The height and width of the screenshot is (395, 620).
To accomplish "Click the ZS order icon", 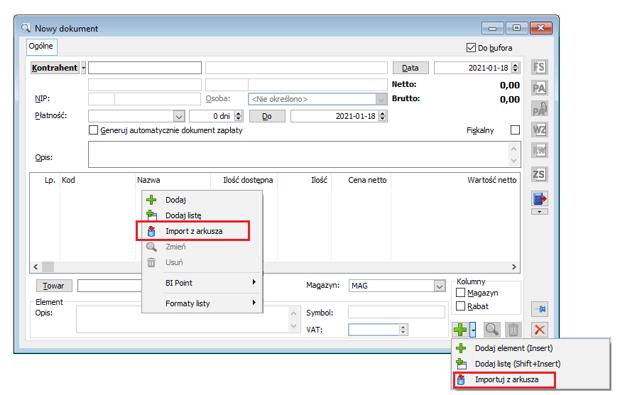I will pos(539,174).
